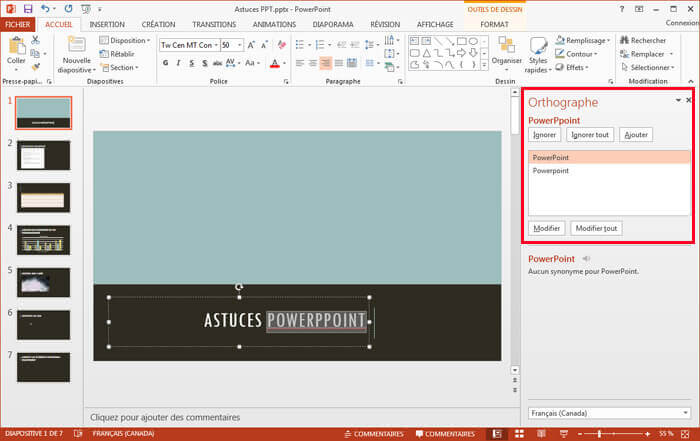Viewport: 700px width, 441px height.
Task: Open the Contour outline dropdown
Action: pos(576,54)
